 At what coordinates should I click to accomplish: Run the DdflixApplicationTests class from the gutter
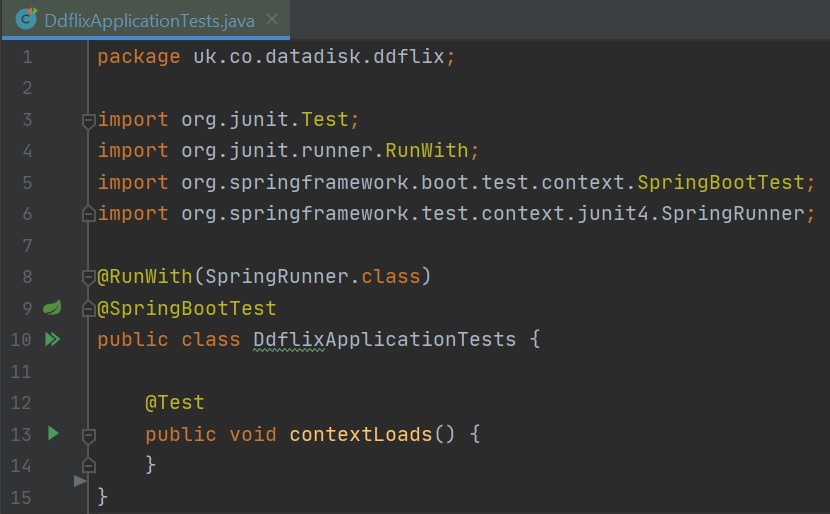tap(52, 340)
